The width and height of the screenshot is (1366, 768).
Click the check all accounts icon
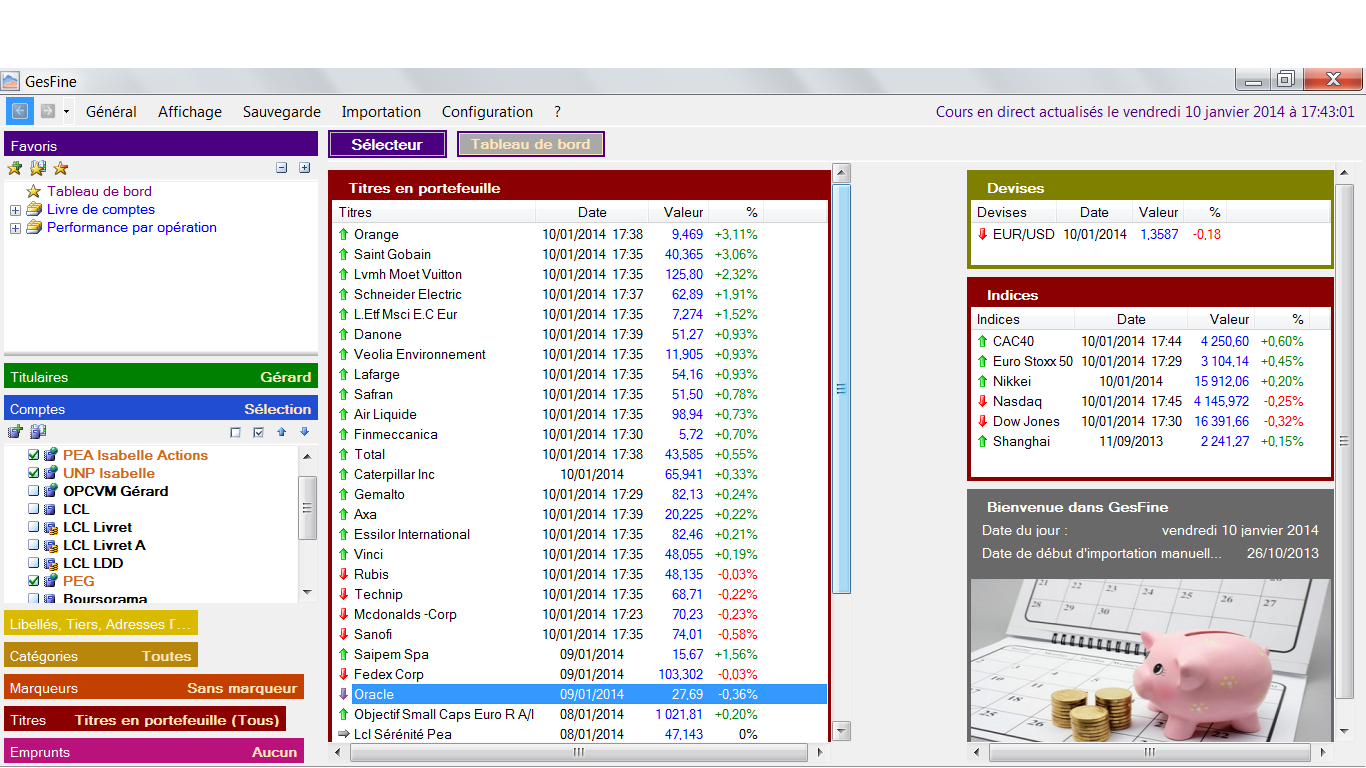click(x=259, y=432)
